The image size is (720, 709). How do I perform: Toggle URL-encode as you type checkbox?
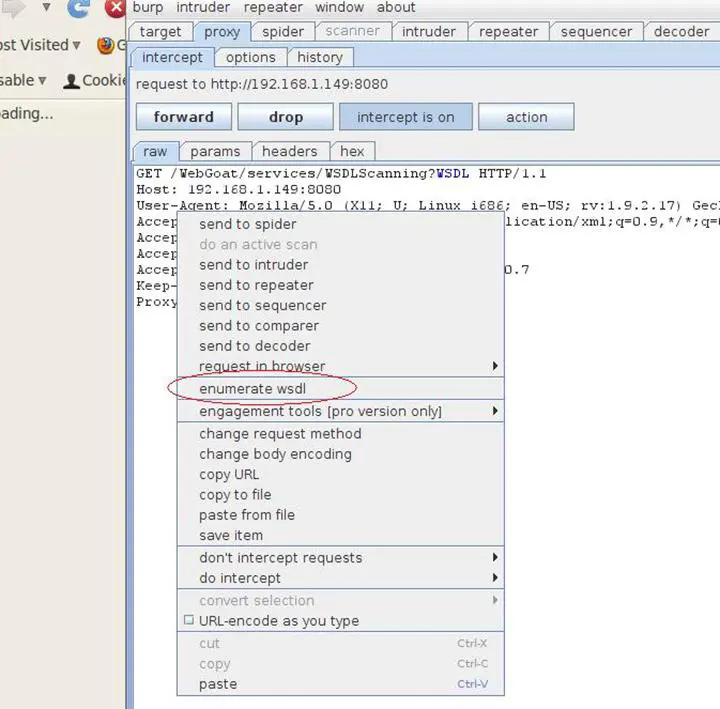(188, 621)
